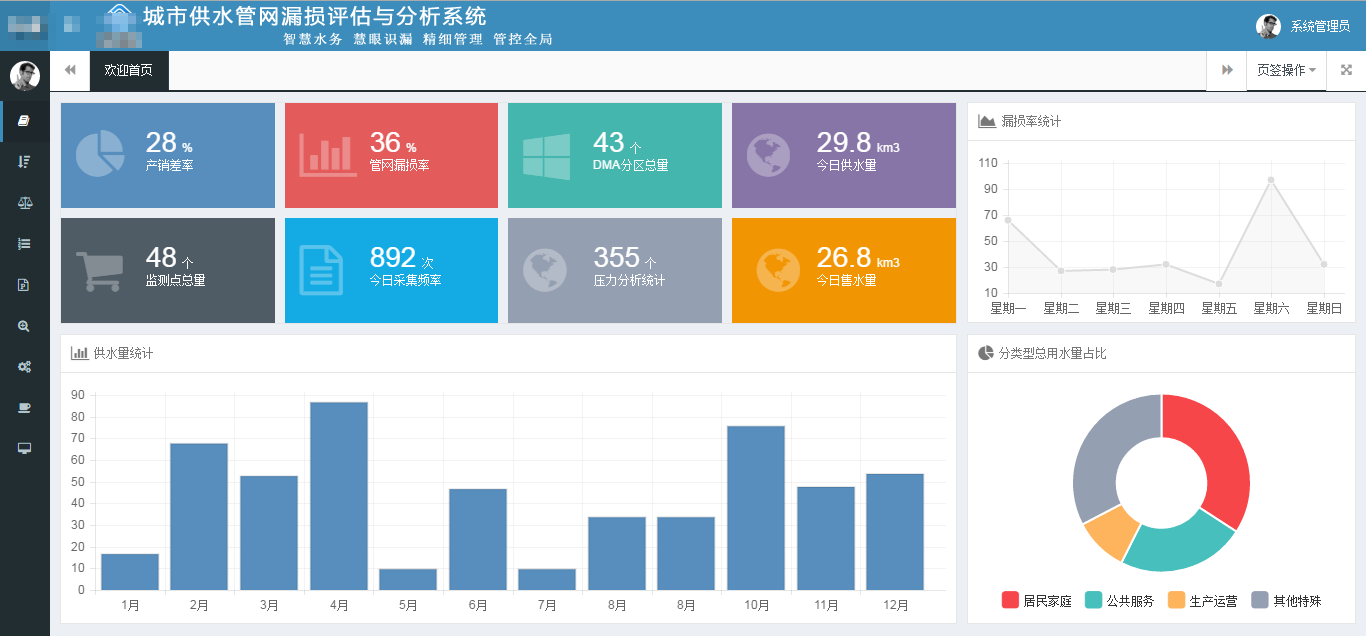Click the 星期五 data point on line chart
Screen dimensions: 1366x636
pos(1219,284)
